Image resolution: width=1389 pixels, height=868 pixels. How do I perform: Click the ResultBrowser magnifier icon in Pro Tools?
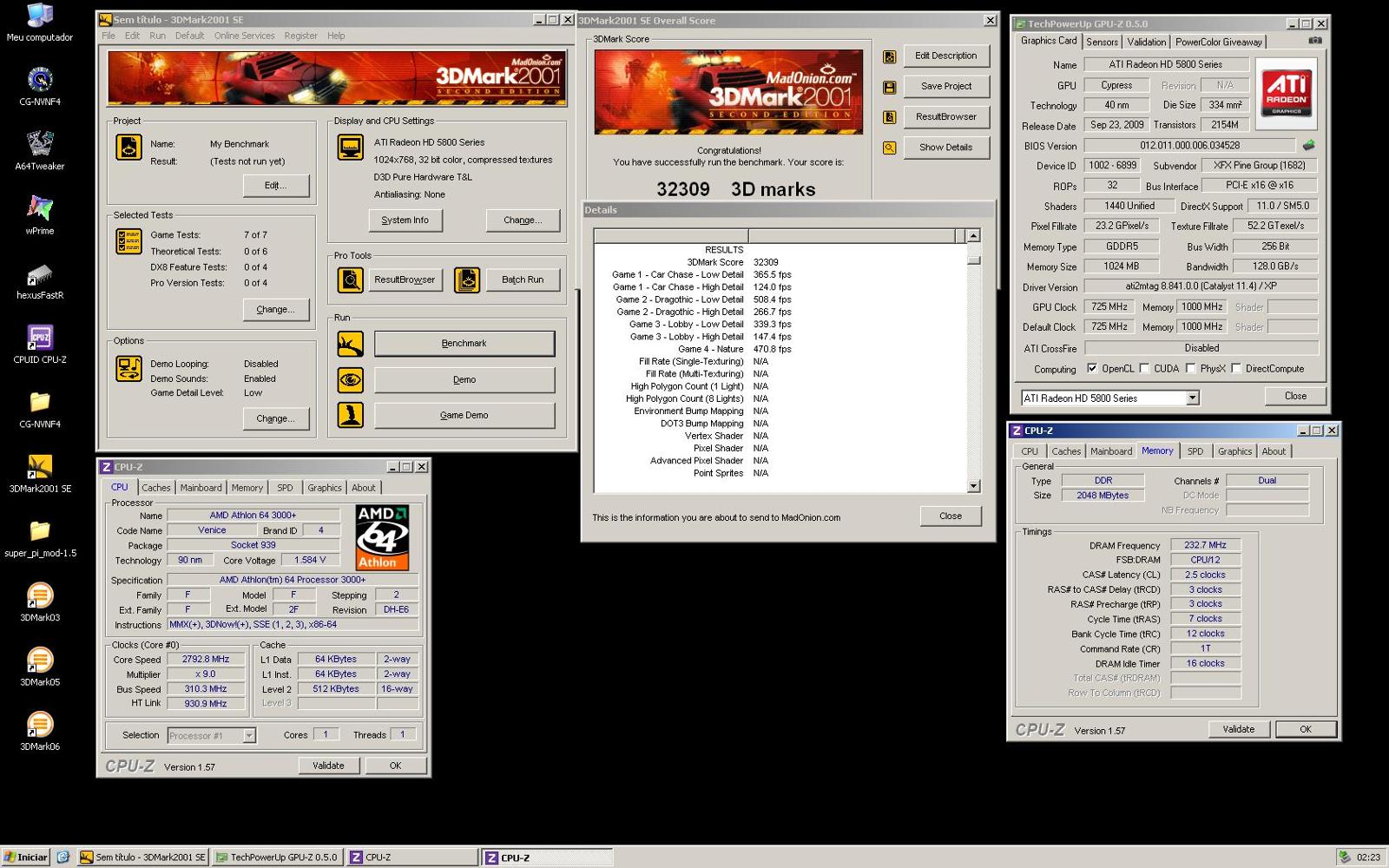click(x=351, y=279)
